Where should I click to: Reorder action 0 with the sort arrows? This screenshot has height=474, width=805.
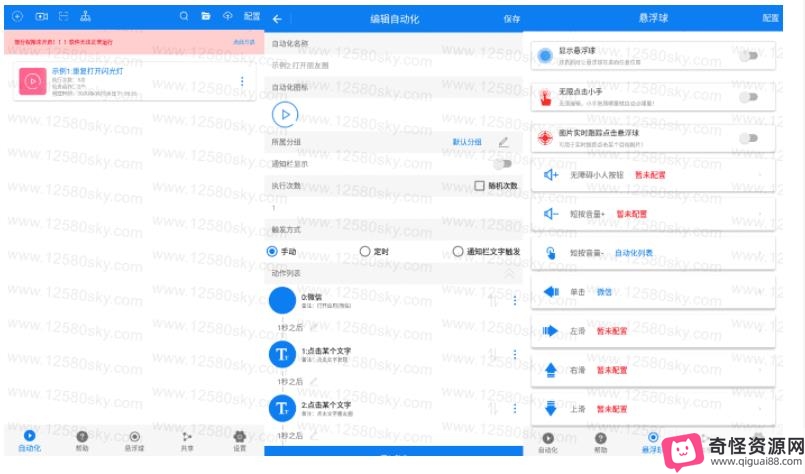(493, 301)
